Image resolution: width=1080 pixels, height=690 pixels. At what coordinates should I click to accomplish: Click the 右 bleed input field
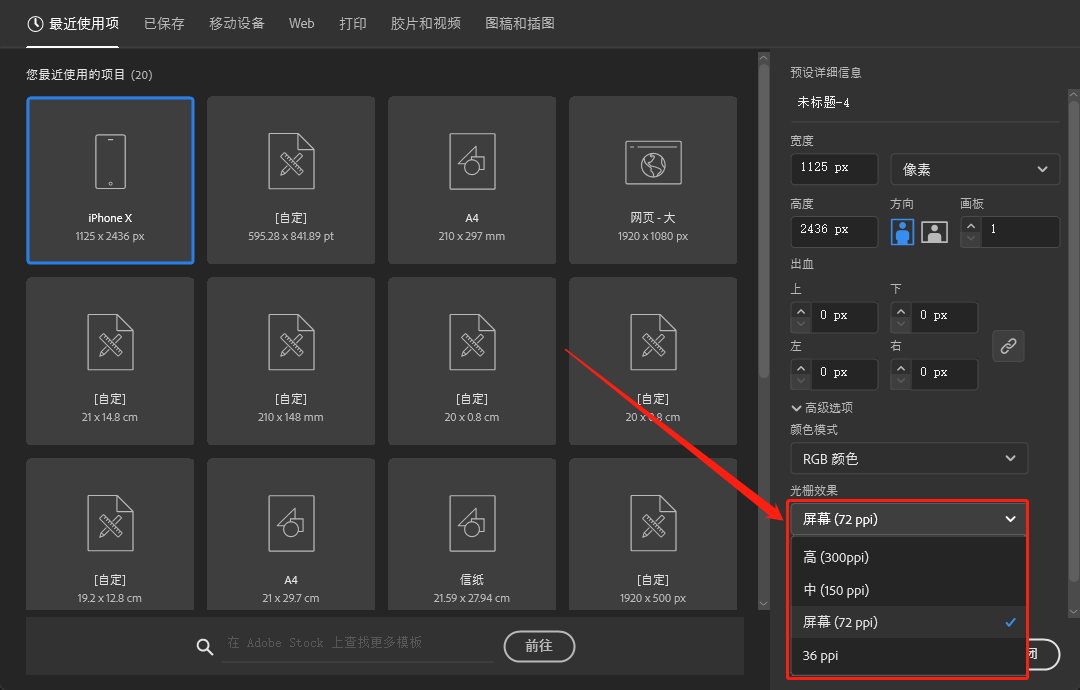point(944,374)
